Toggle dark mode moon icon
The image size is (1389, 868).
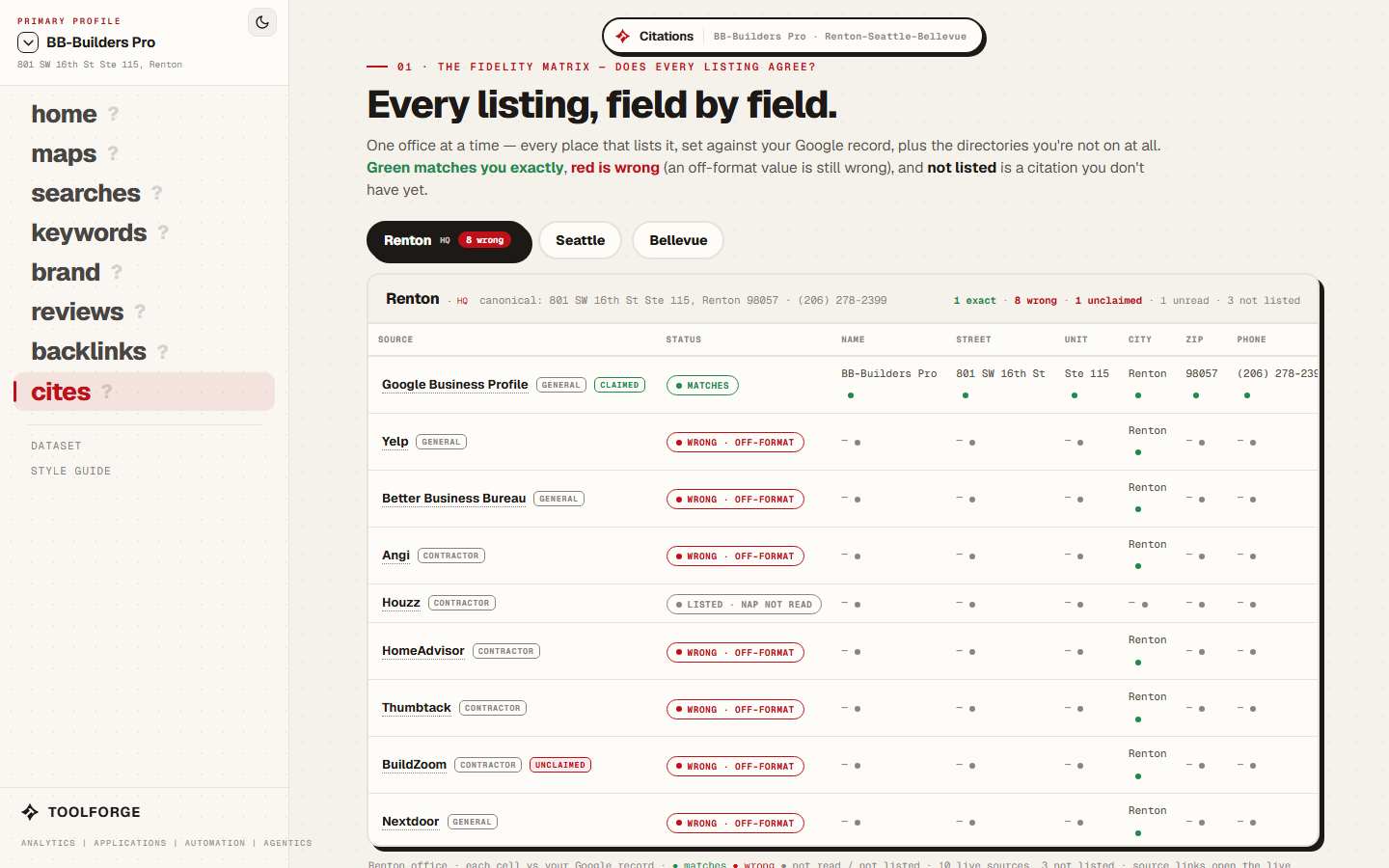coord(262,22)
